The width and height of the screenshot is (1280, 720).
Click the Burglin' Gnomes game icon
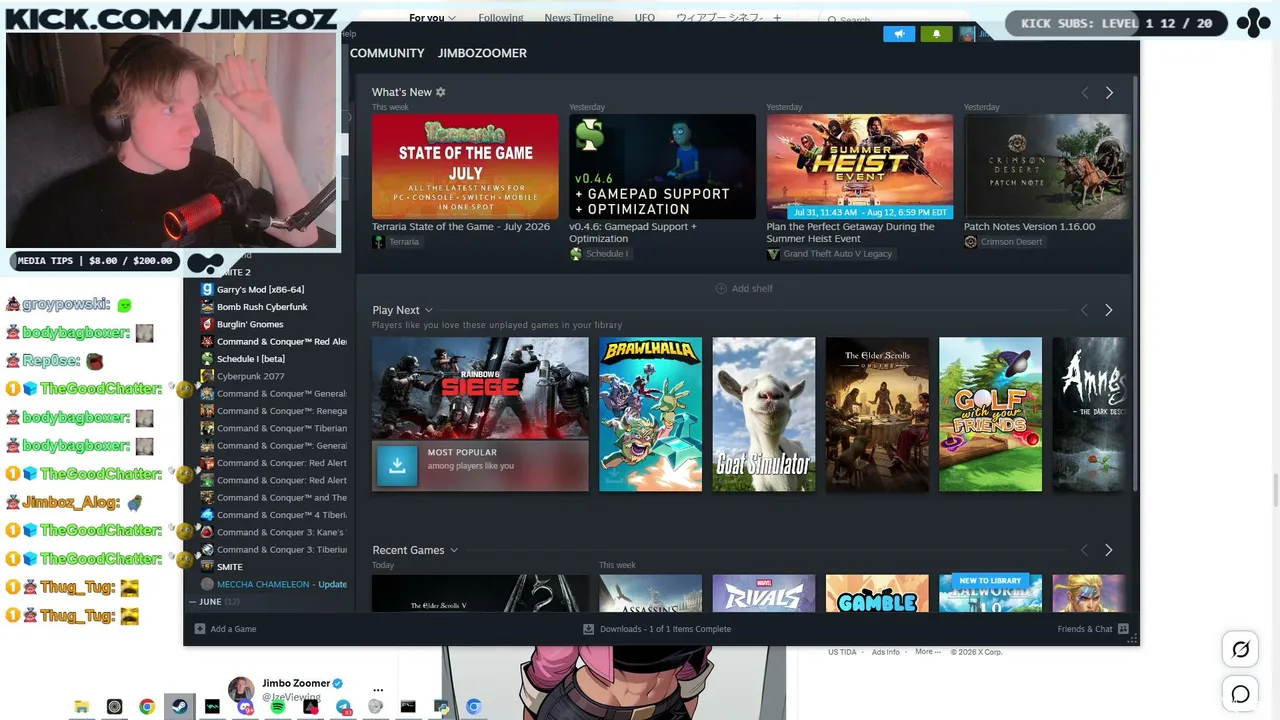(207, 324)
